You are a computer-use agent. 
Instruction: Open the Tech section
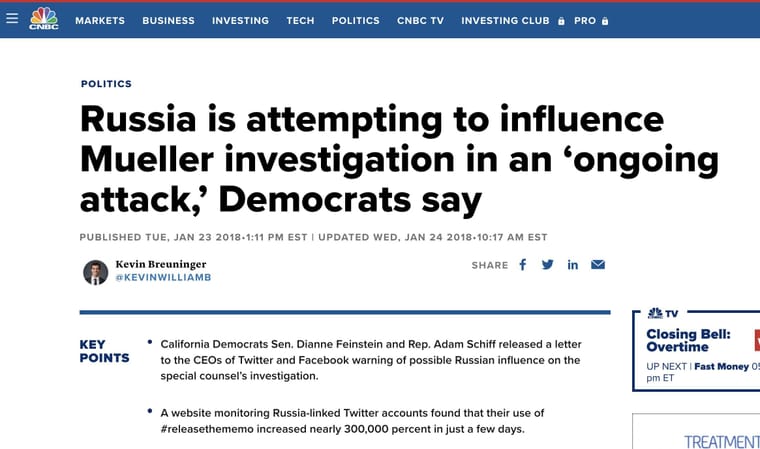point(301,21)
